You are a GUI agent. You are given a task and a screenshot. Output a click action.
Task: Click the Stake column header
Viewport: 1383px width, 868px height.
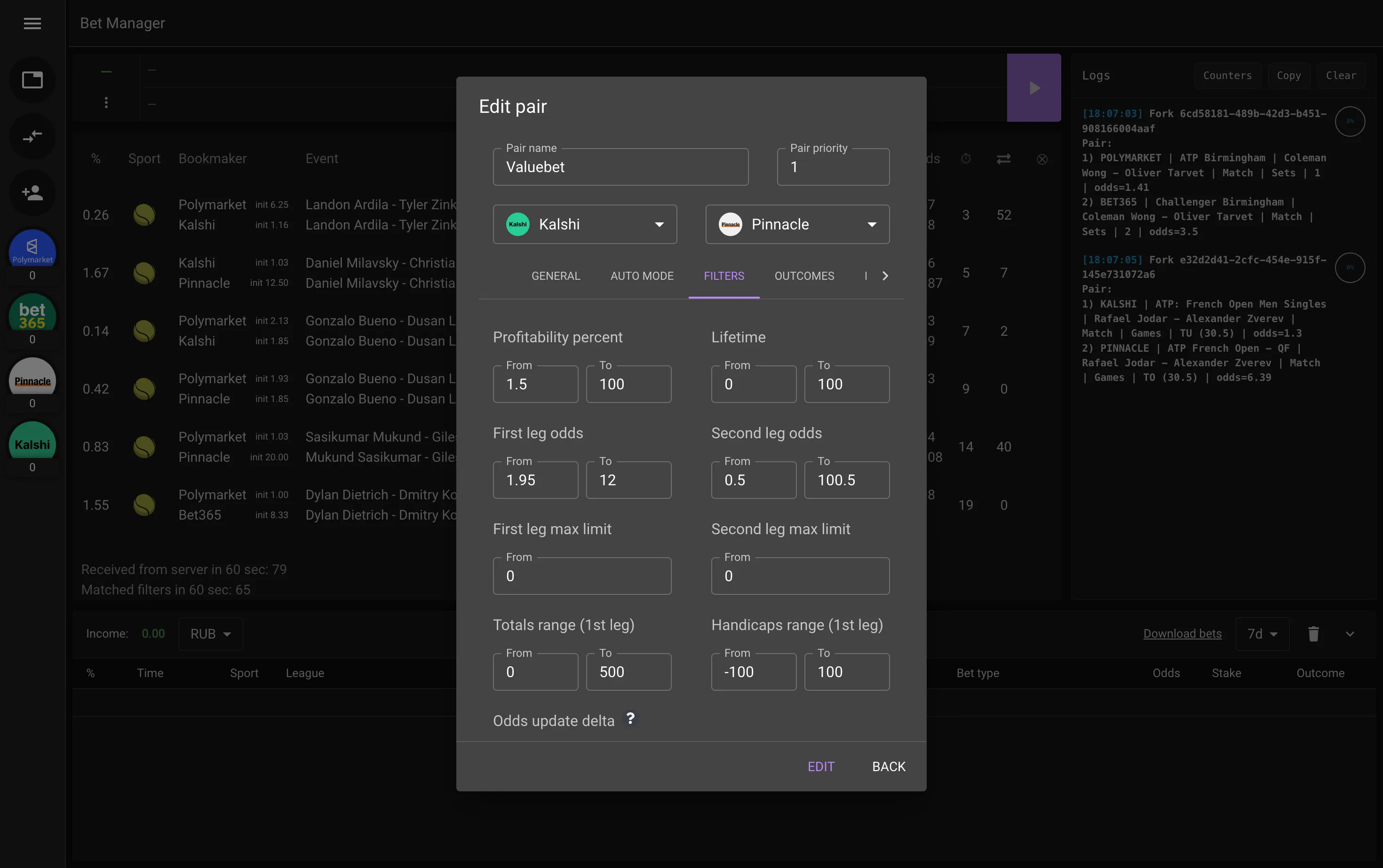click(x=1226, y=673)
